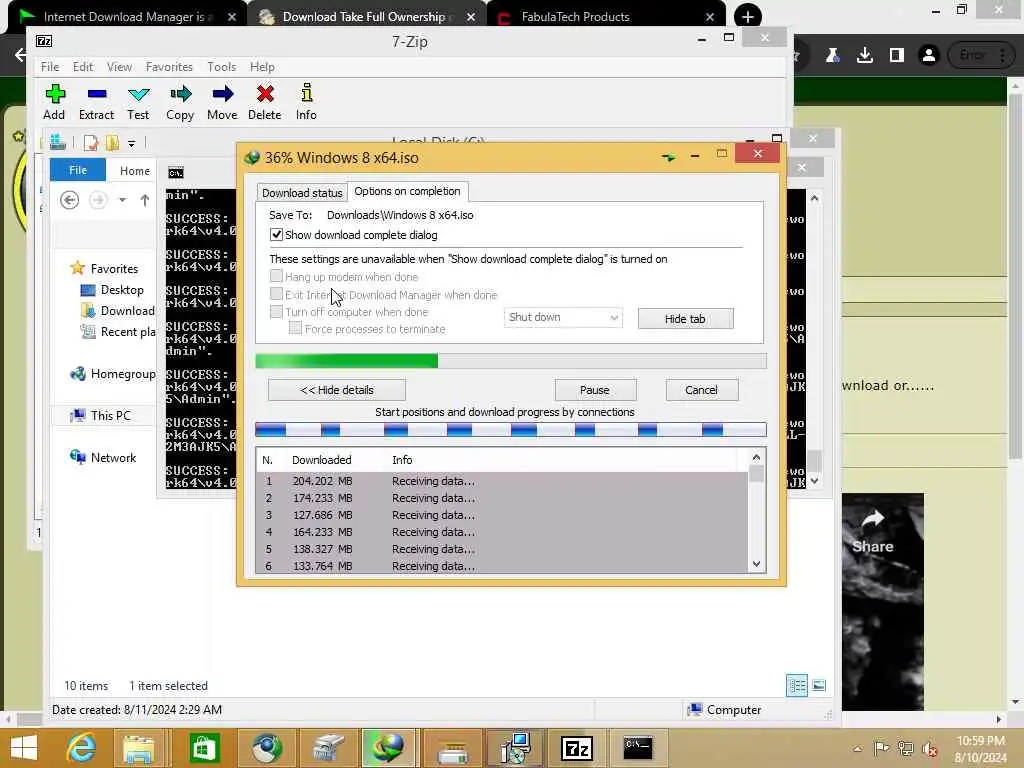Screen dimensions: 1024x768
Task: Open a new browser tab with plus button
Action: (748, 16)
